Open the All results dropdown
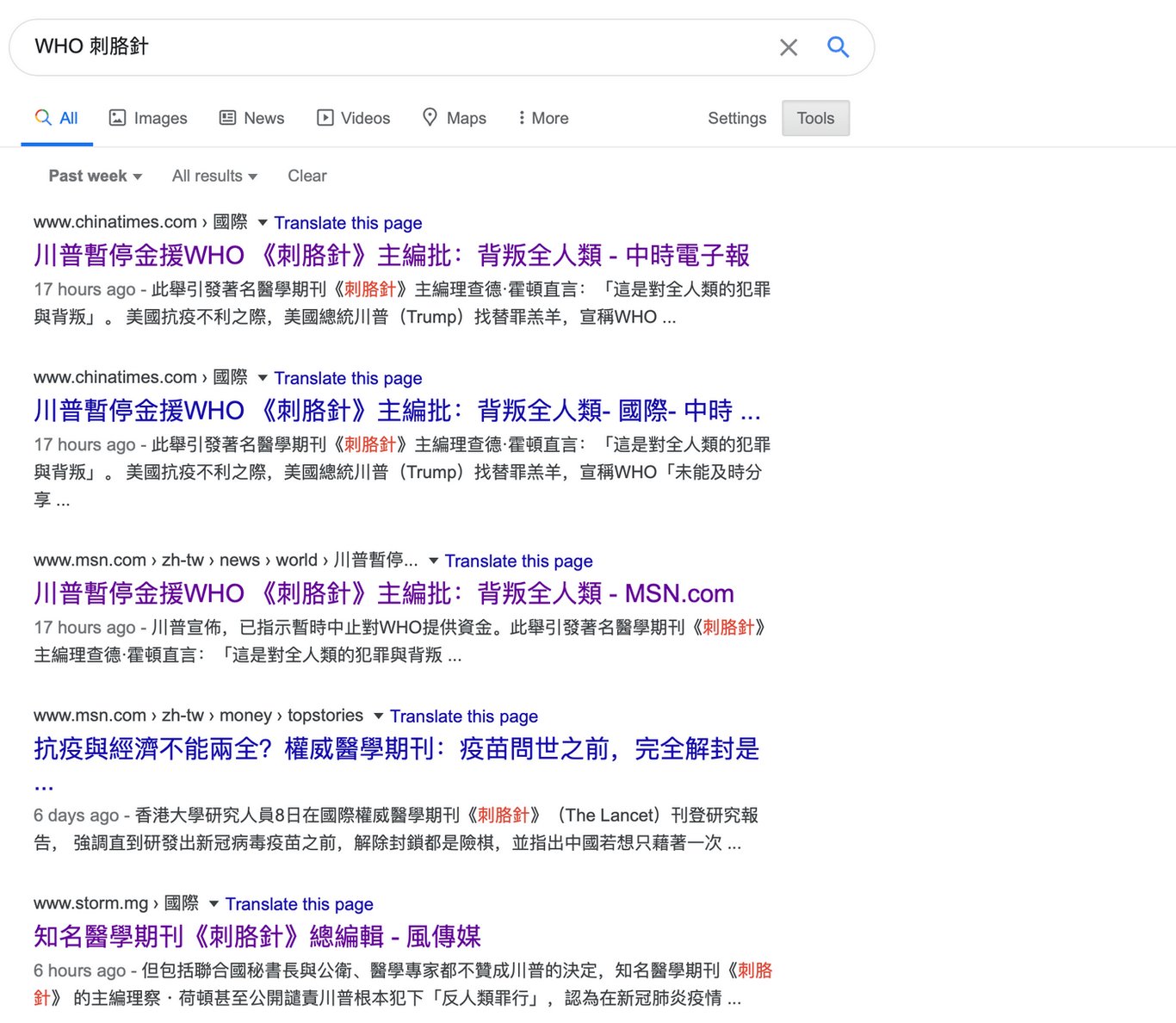Viewport: 1176px width, 1023px height. (214, 176)
